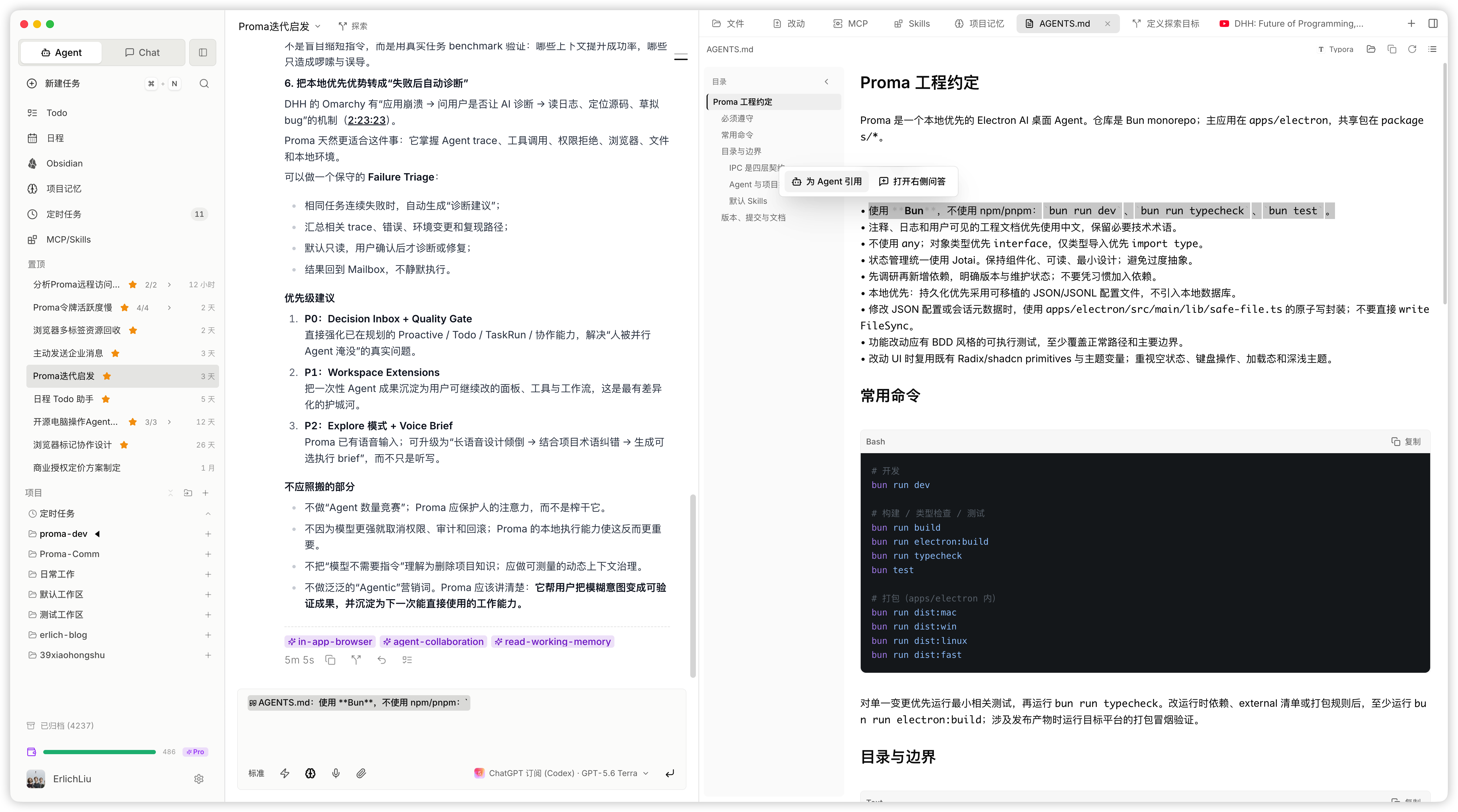Send the message with the return arrow
The width and height of the screenshot is (1458, 812).
coord(669,773)
